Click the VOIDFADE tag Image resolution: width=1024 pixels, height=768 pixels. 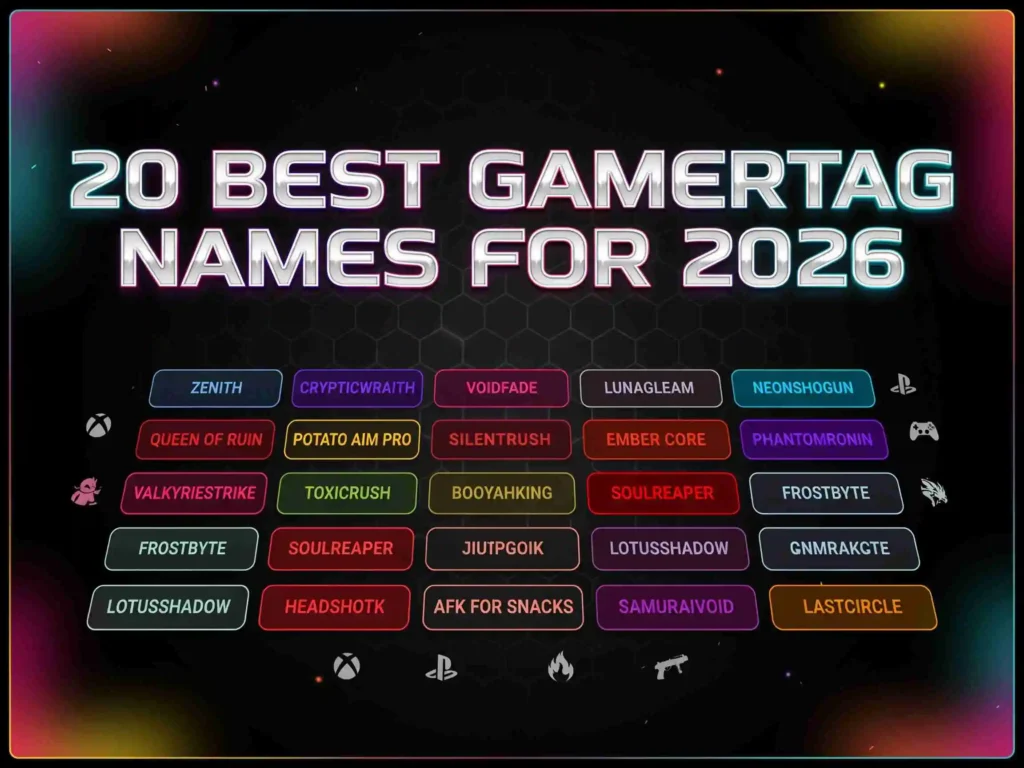point(502,388)
